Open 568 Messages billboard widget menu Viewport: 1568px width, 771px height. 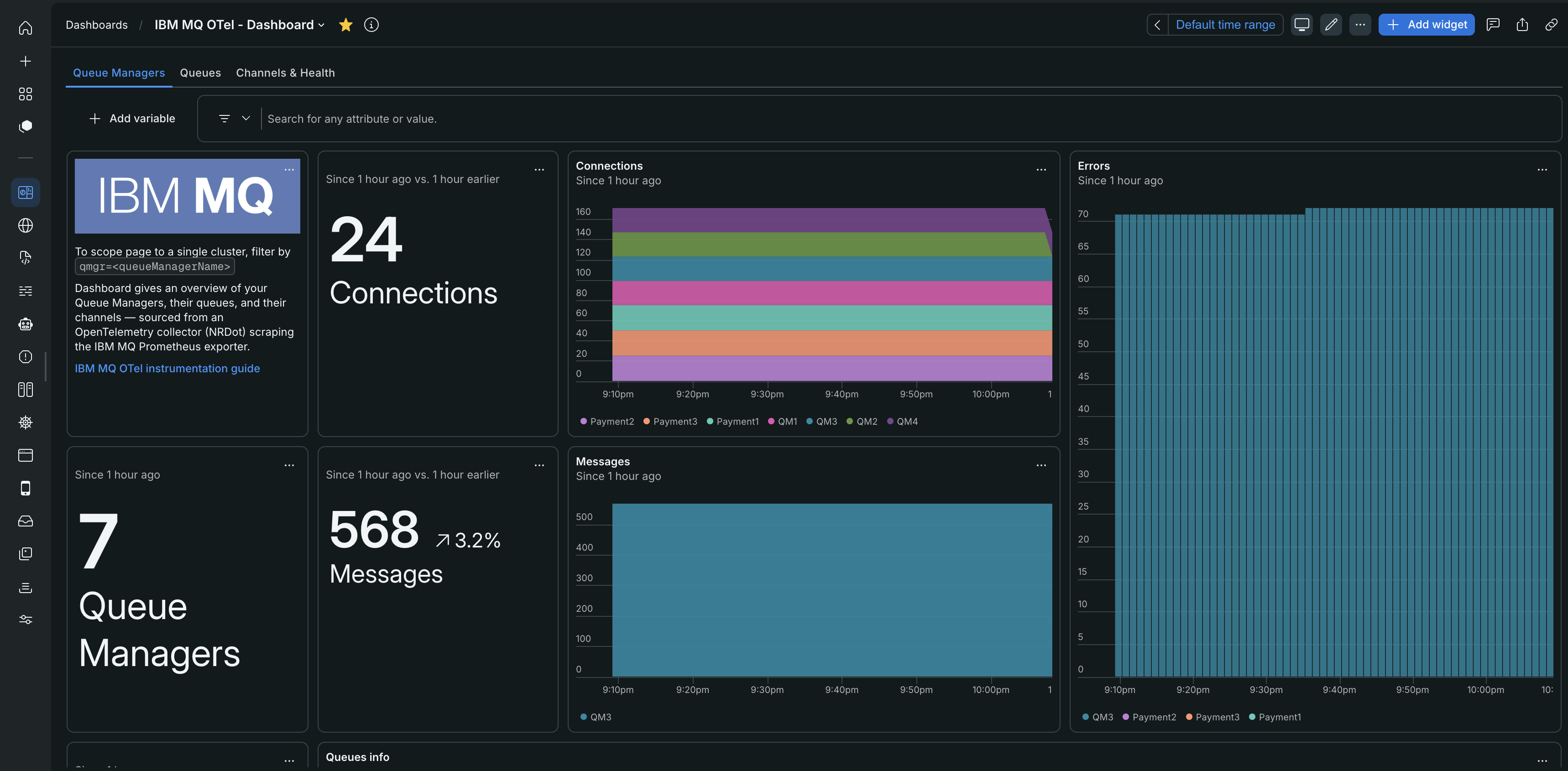(539, 465)
